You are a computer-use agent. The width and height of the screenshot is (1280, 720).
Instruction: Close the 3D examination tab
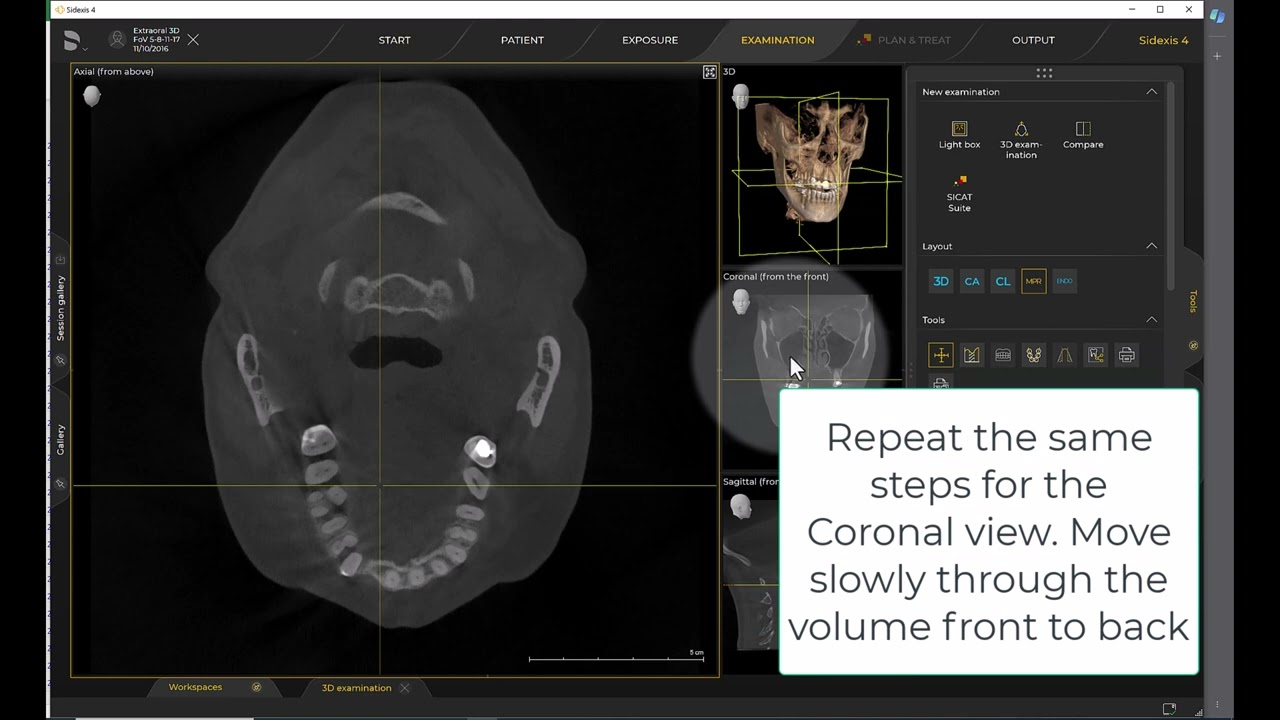(405, 688)
